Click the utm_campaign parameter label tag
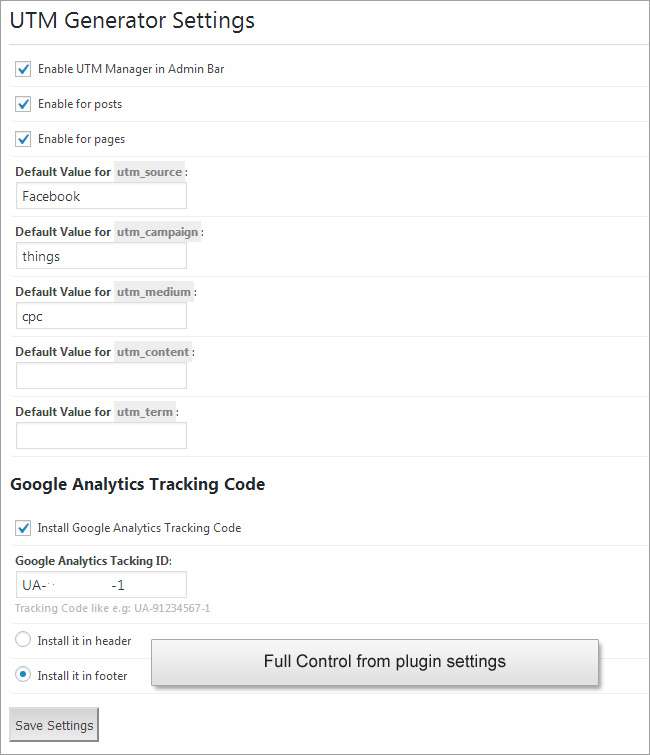 click(157, 232)
